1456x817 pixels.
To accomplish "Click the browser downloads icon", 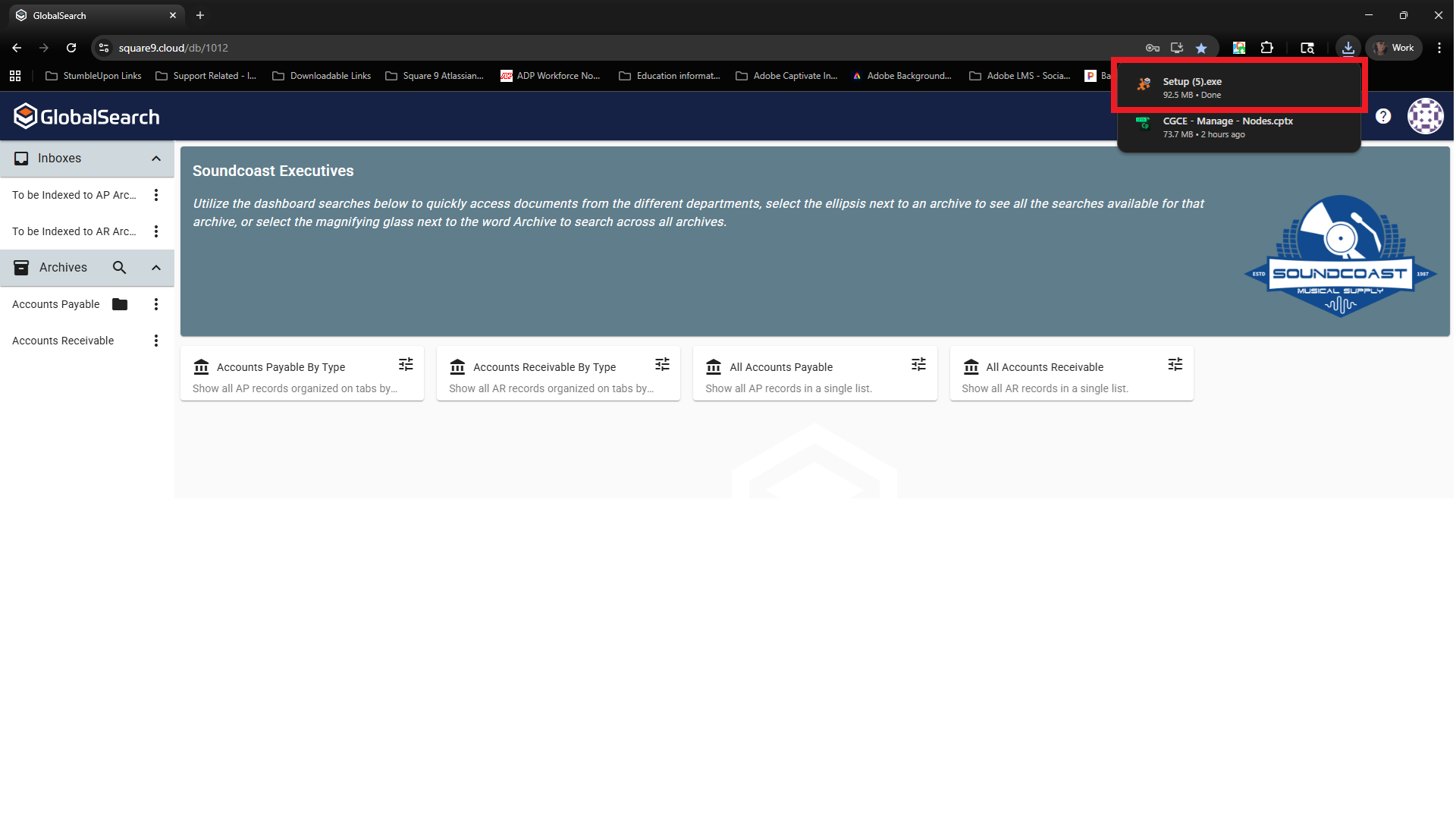I will 1348,48.
